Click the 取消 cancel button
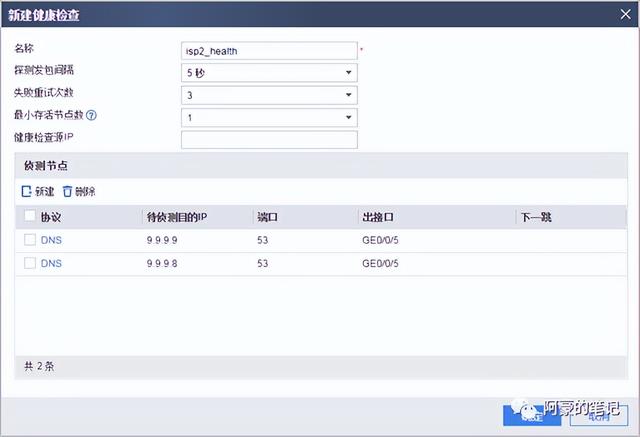The image size is (640, 437). pyautogui.click(x=599, y=416)
